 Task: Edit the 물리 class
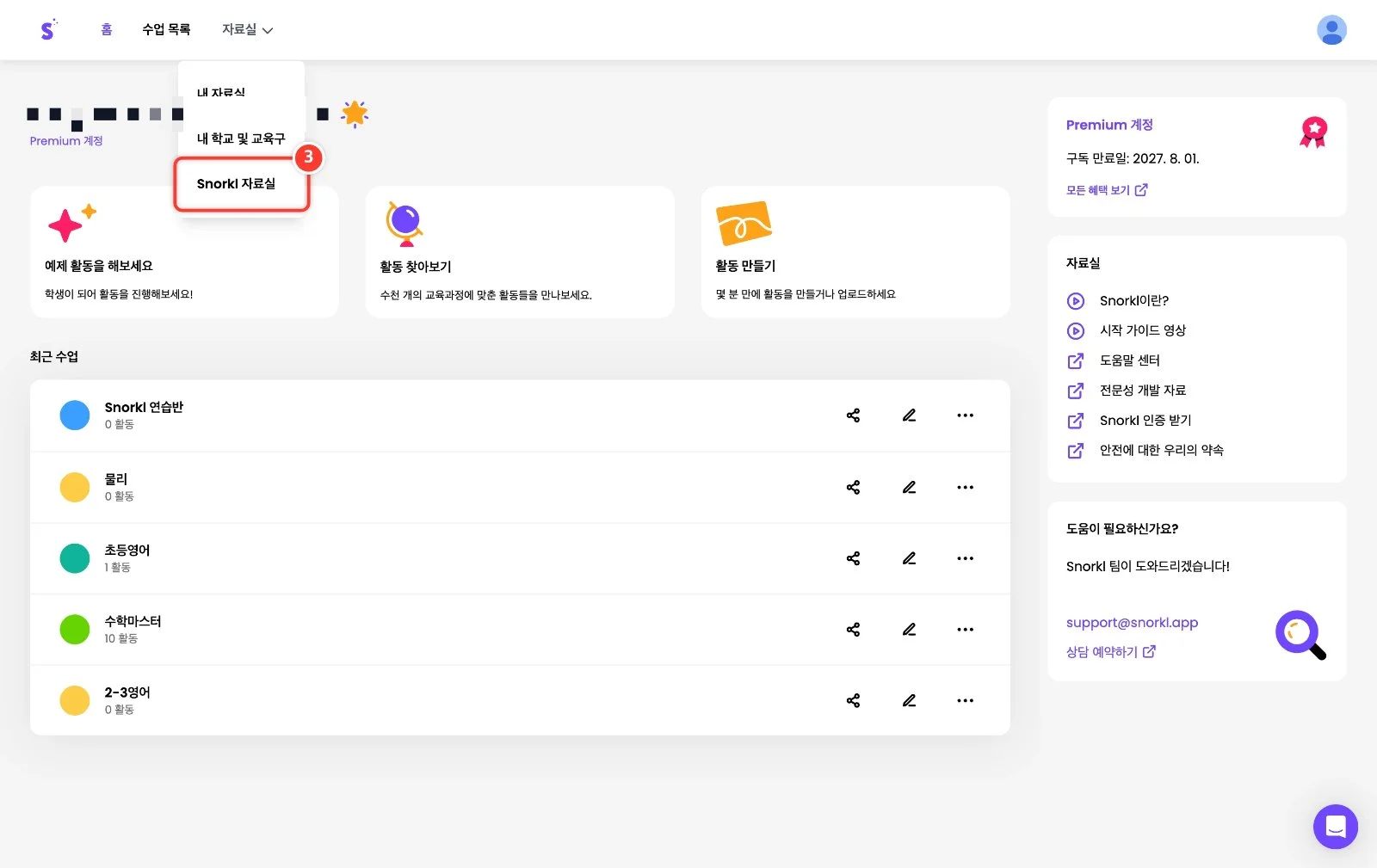click(909, 488)
